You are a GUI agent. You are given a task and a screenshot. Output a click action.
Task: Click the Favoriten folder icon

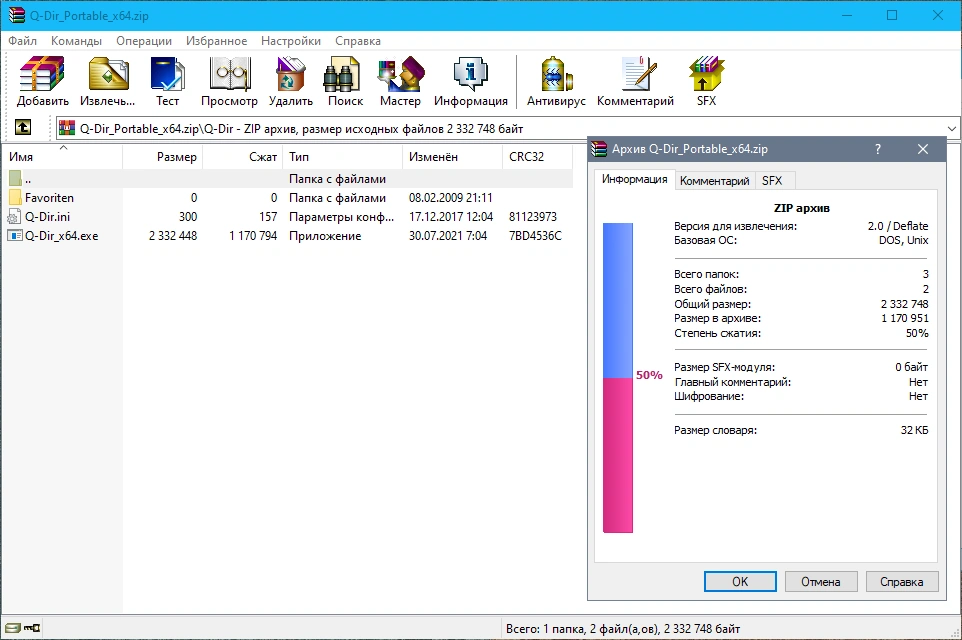point(15,198)
